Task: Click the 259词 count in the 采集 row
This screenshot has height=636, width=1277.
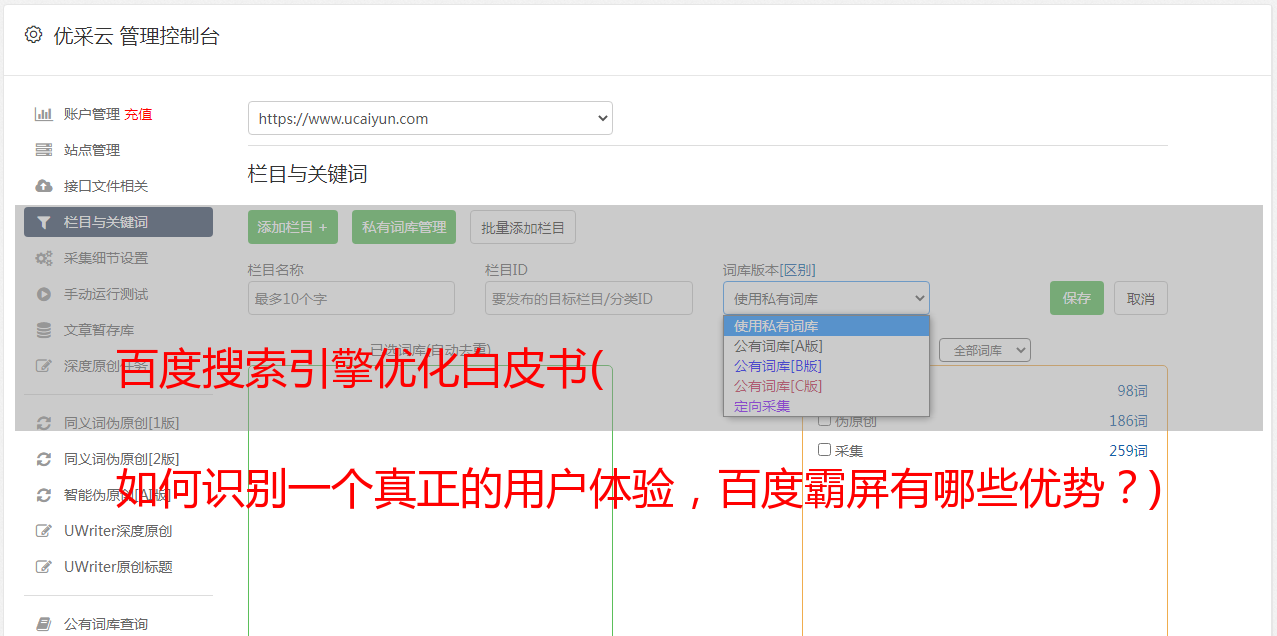Action: [x=1128, y=451]
